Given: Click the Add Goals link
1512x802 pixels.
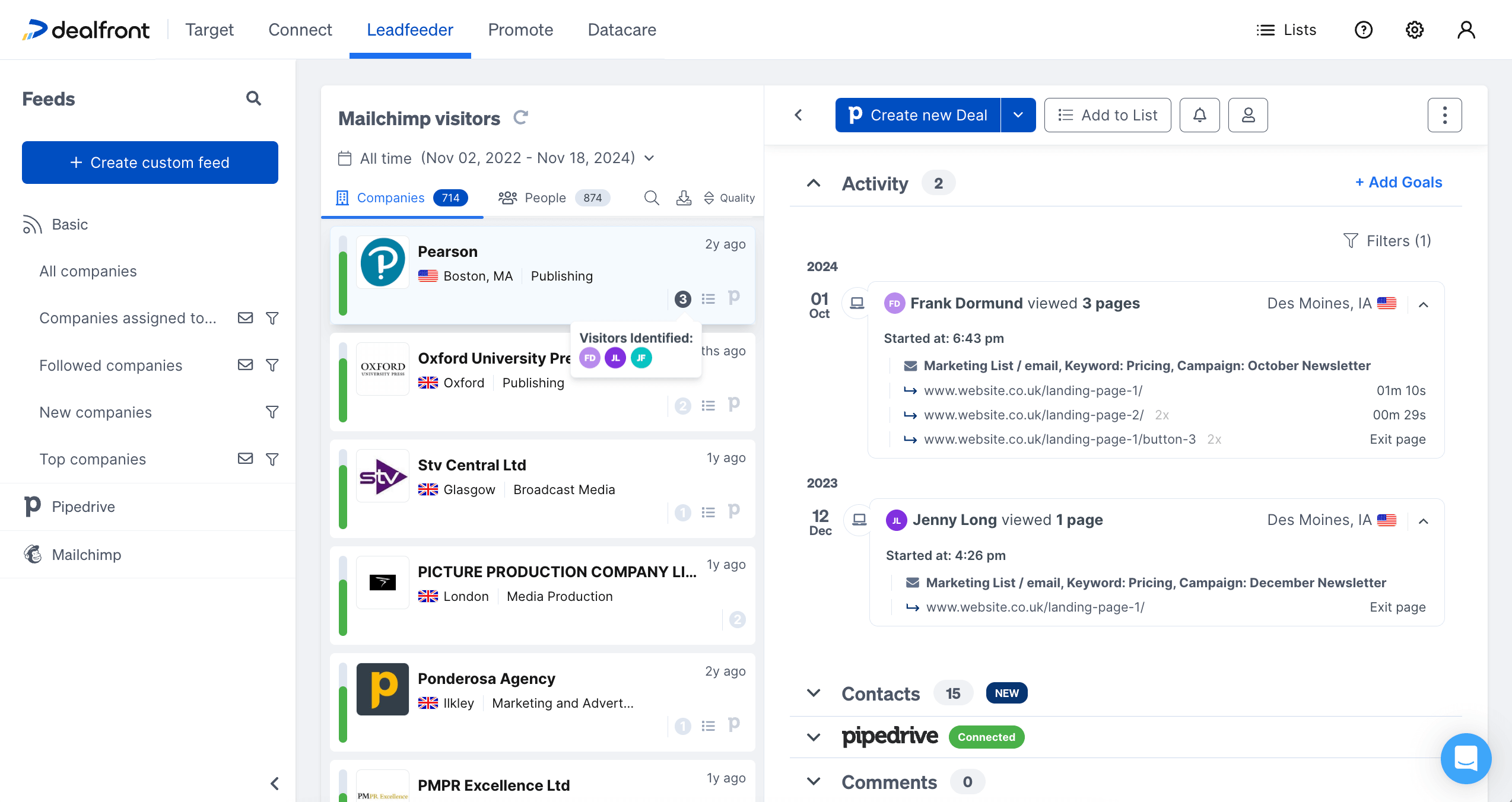Looking at the screenshot, I should (x=1399, y=182).
